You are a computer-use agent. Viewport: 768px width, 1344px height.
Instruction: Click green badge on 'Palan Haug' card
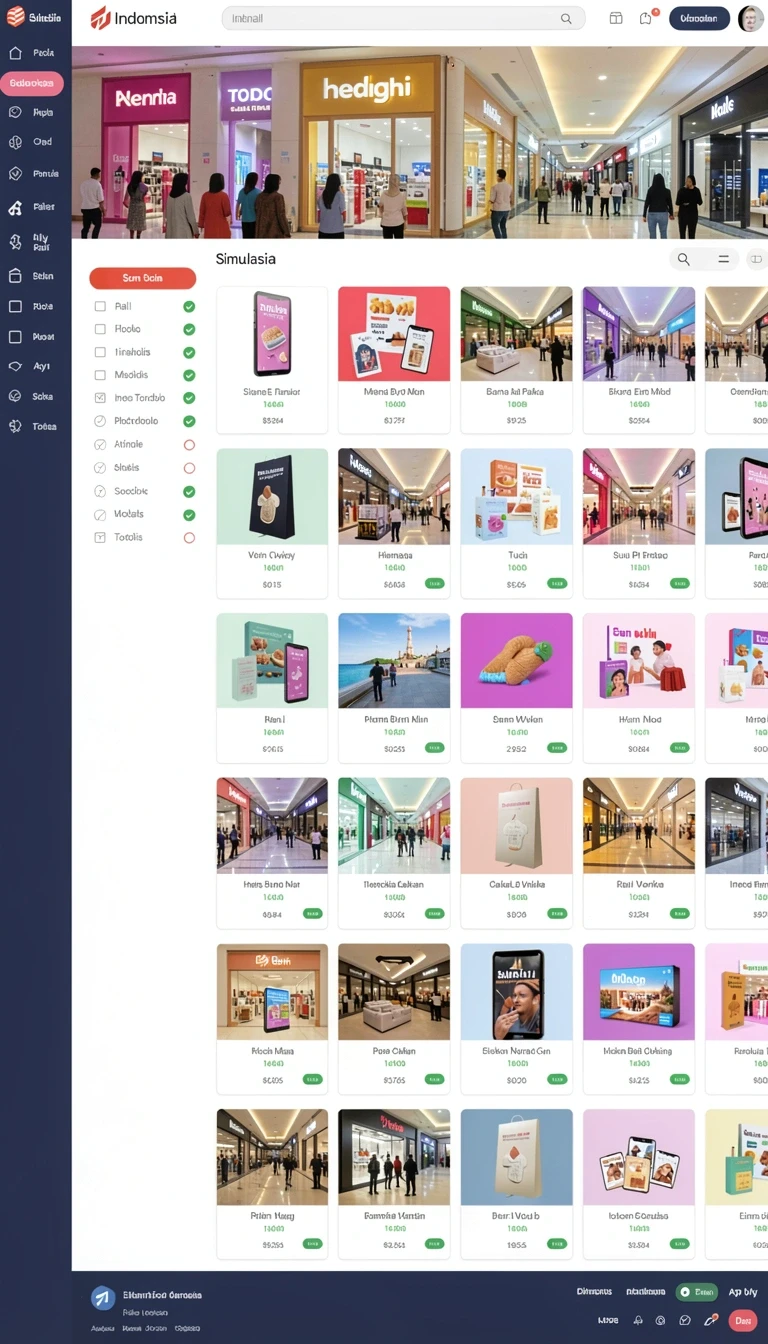[x=312, y=1244]
